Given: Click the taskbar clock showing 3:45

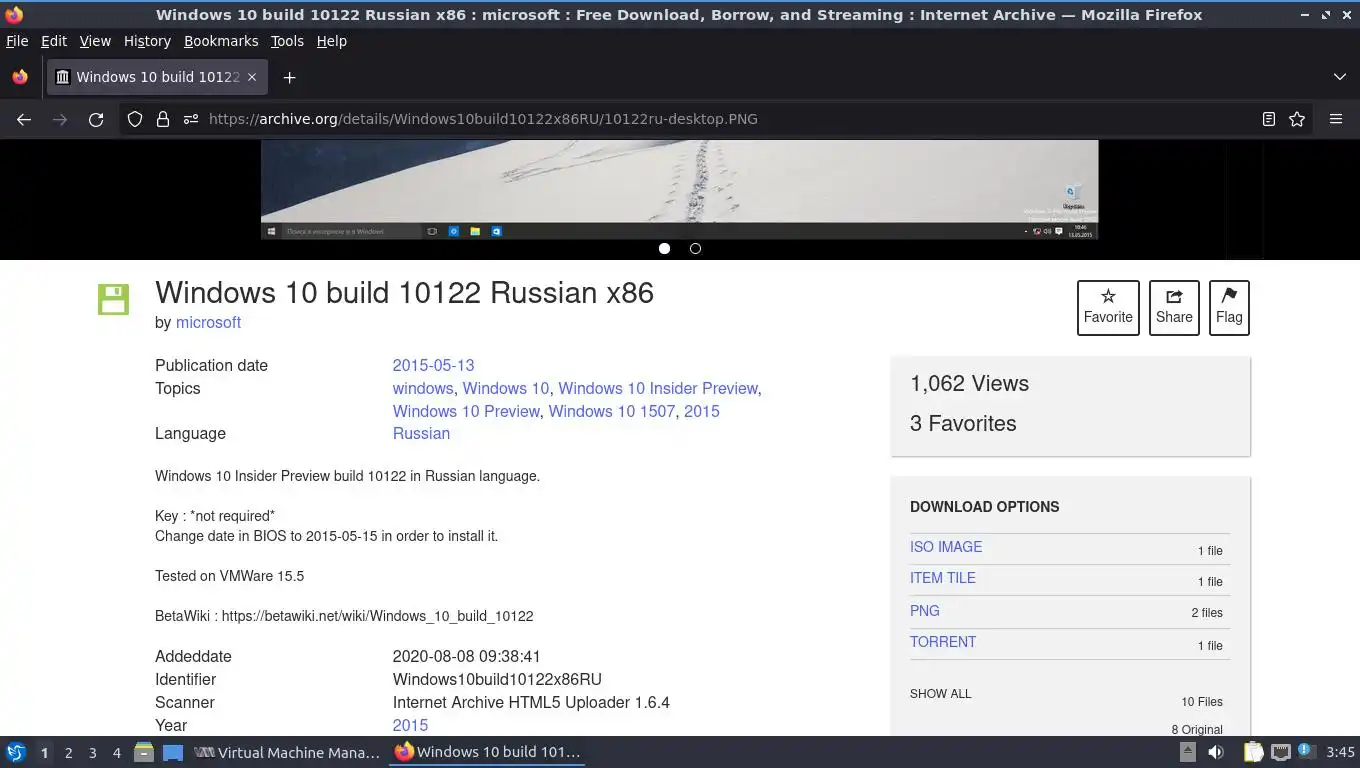Looking at the screenshot, I should [x=1340, y=752].
